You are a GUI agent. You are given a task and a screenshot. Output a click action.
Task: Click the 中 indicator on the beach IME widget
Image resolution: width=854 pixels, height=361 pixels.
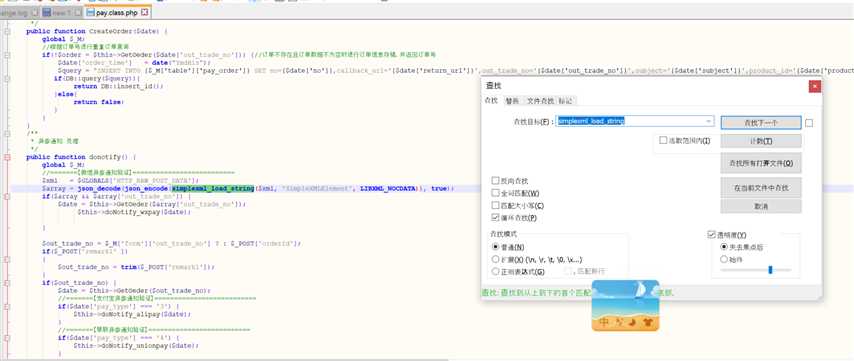[603, 322]
